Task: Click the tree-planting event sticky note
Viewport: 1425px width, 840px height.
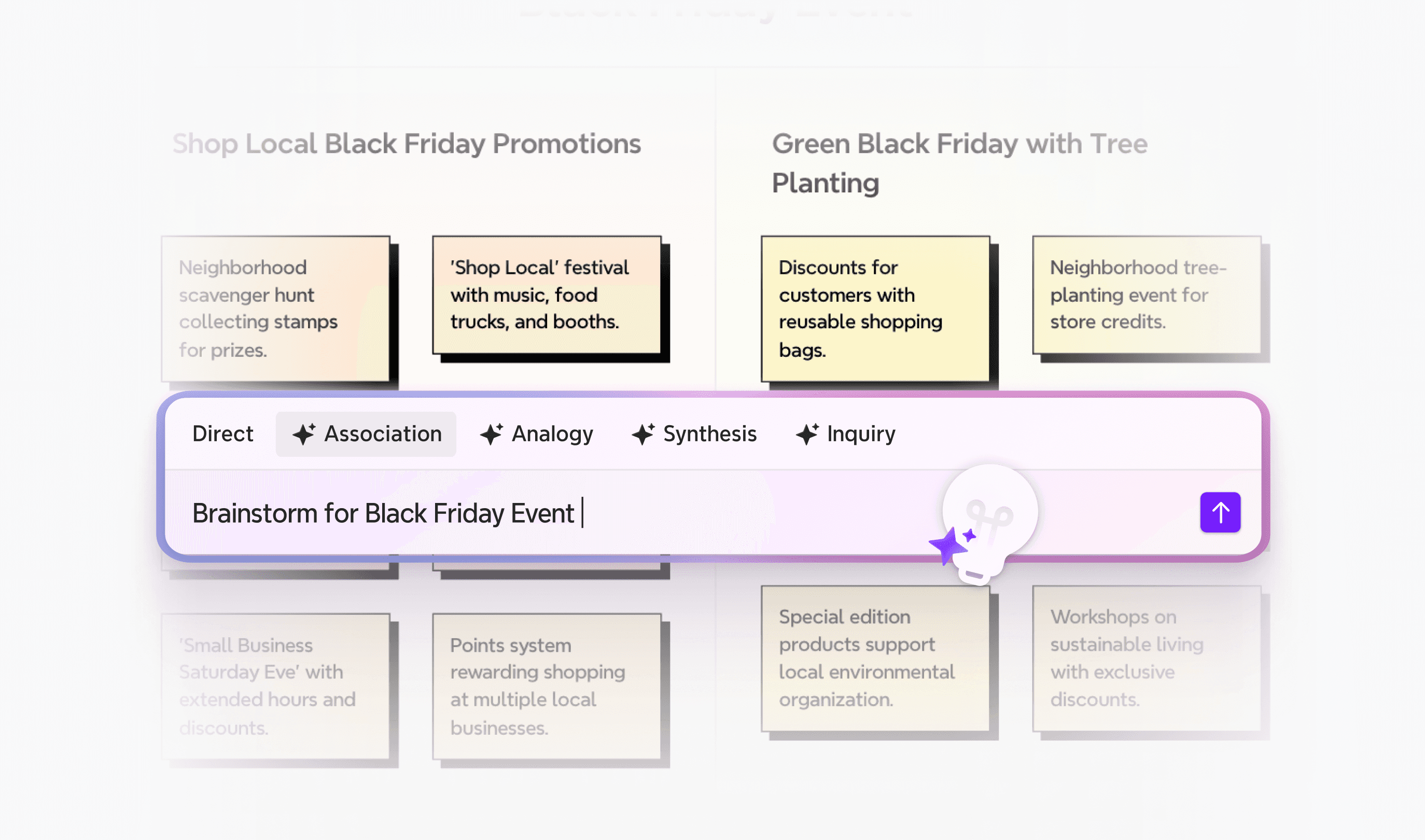Action: click(x=1147, y=296)
